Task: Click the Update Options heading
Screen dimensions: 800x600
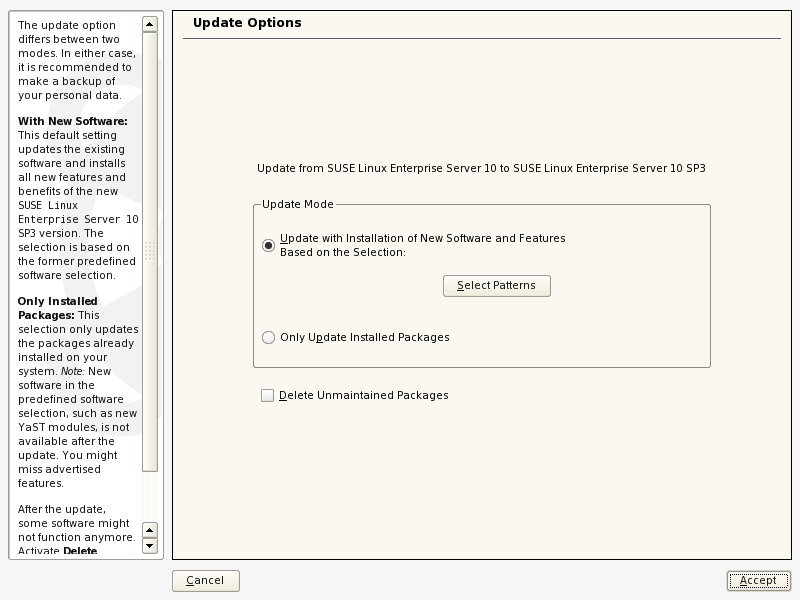Action: (247, 23)
